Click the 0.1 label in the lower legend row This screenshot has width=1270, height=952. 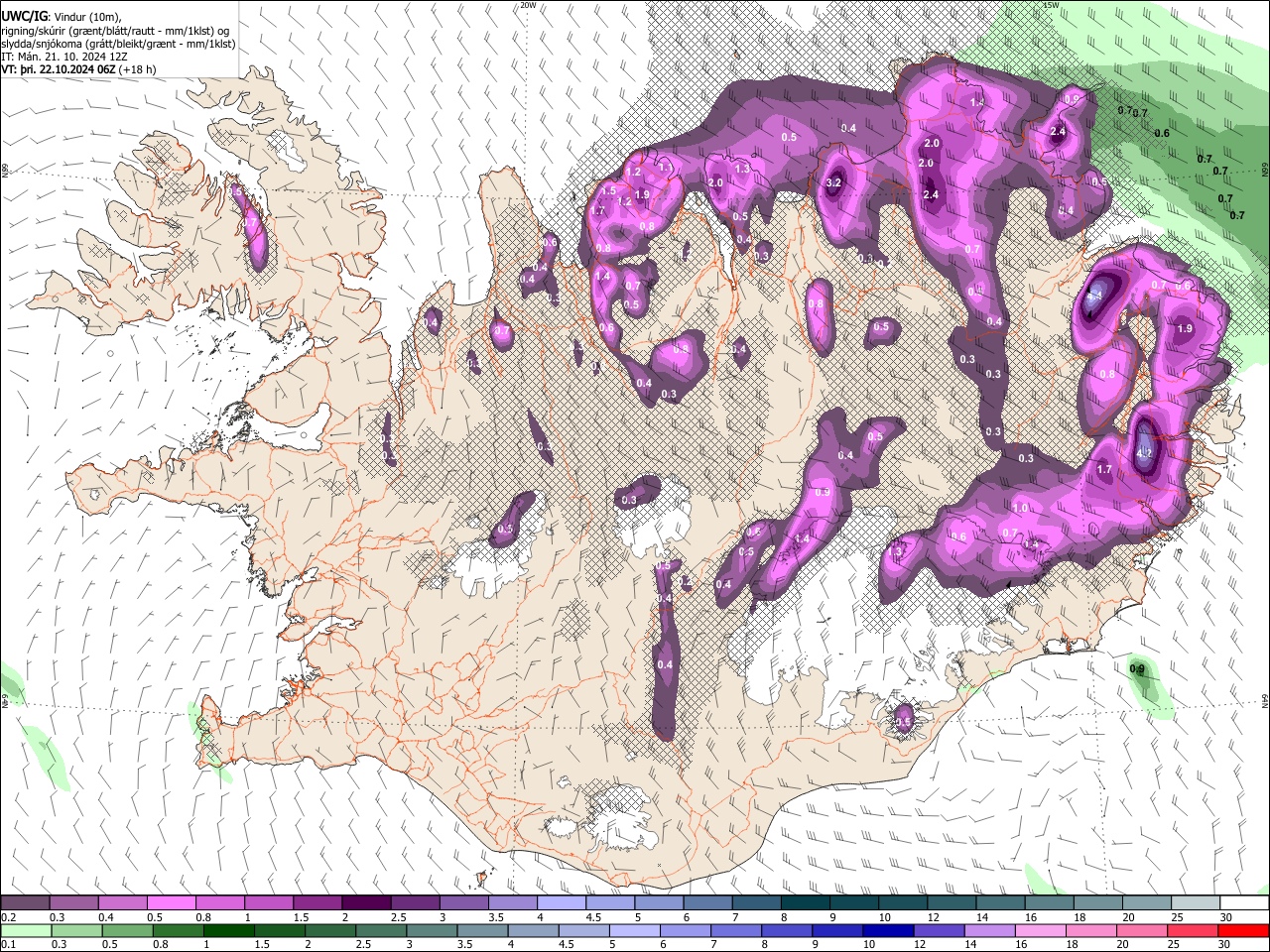8,945
